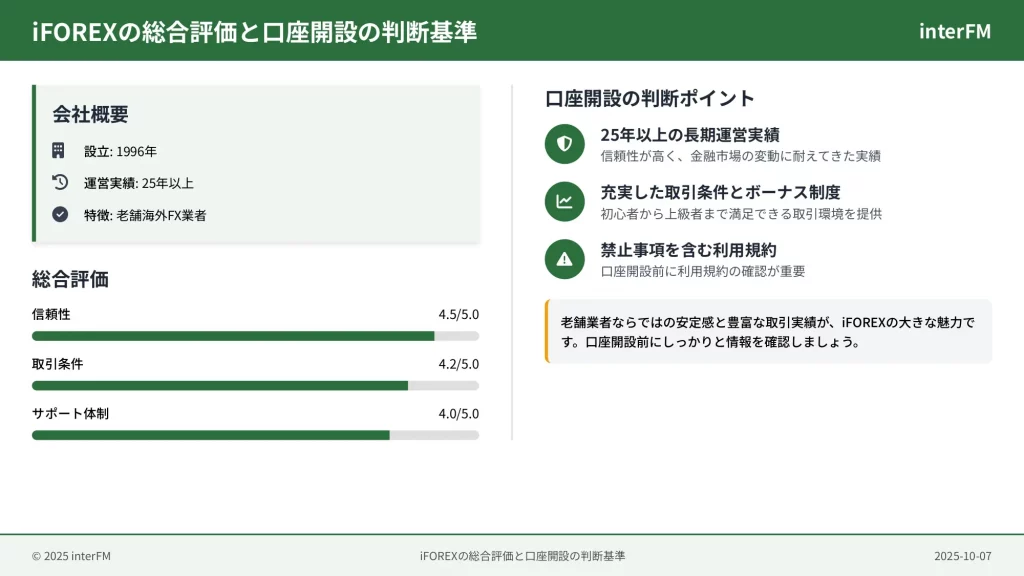Click the 4.5/5.0 score for 信頼性

tap(458, 314)
